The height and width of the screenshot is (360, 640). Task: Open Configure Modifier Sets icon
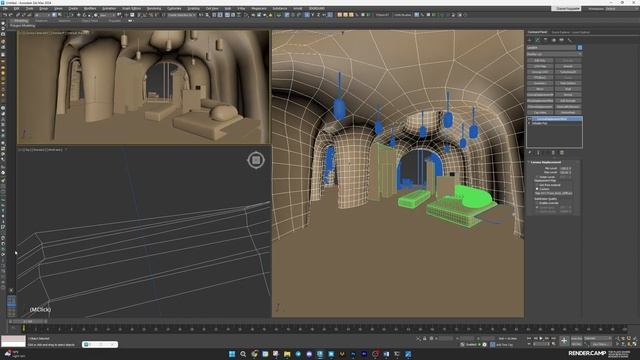click(562, 153)
